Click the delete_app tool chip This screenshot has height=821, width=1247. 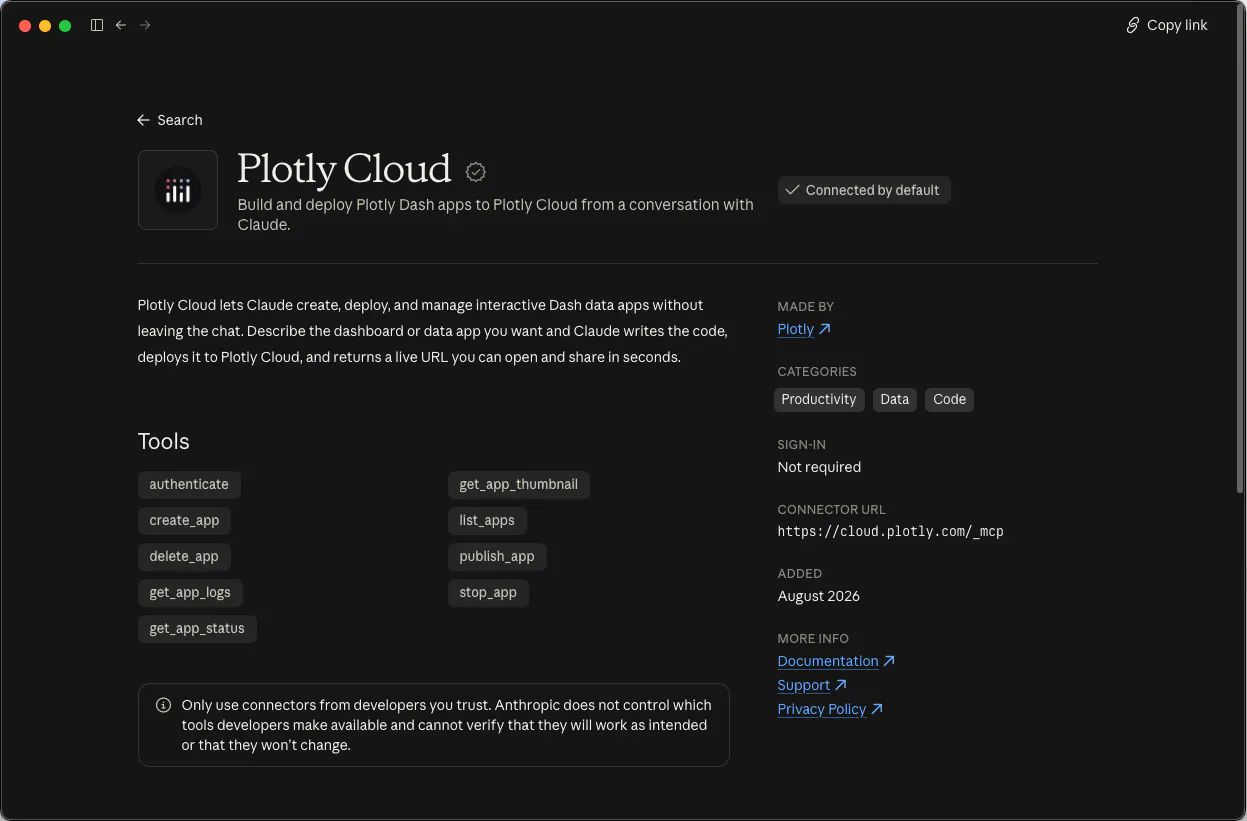pos(184,556)
